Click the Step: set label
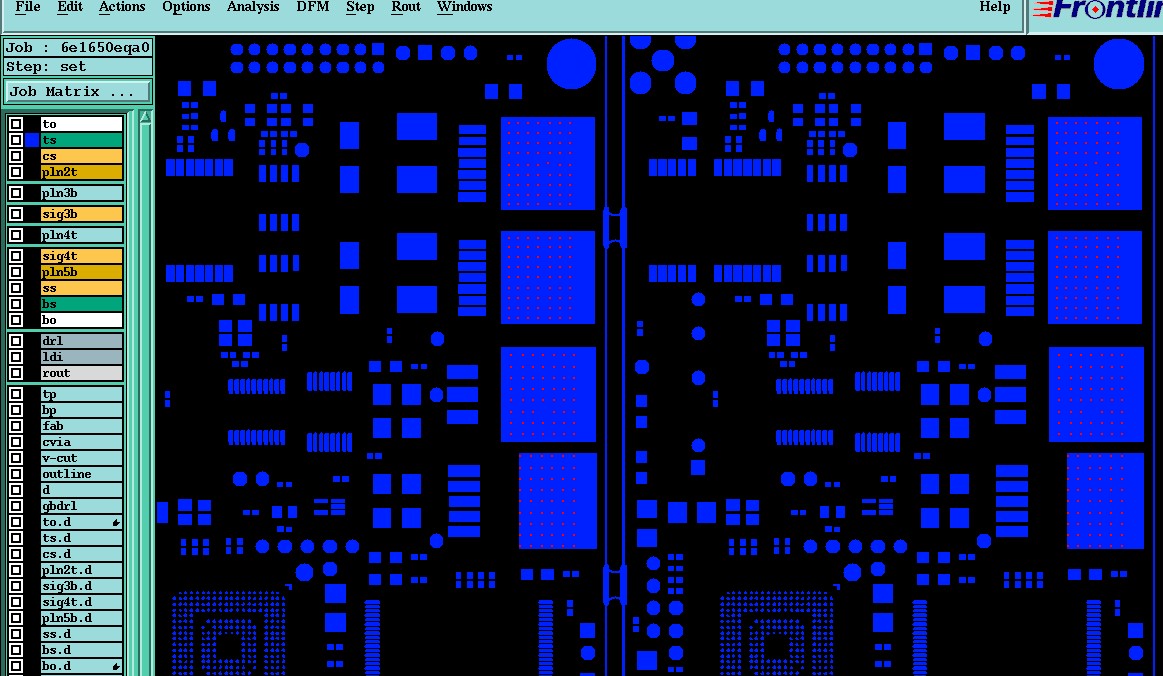This screenshot has width=1163, height=676. click(x=78, y=67)
